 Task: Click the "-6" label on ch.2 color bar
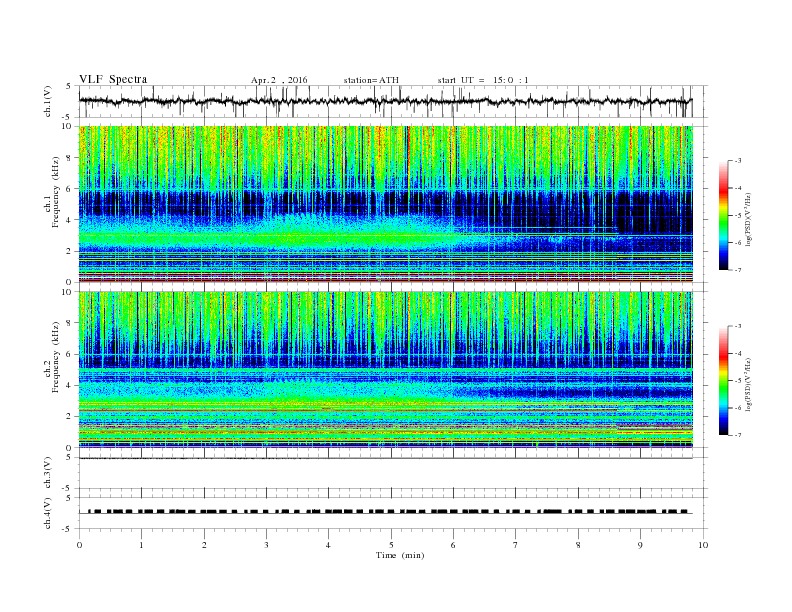[x=738, y=408]
